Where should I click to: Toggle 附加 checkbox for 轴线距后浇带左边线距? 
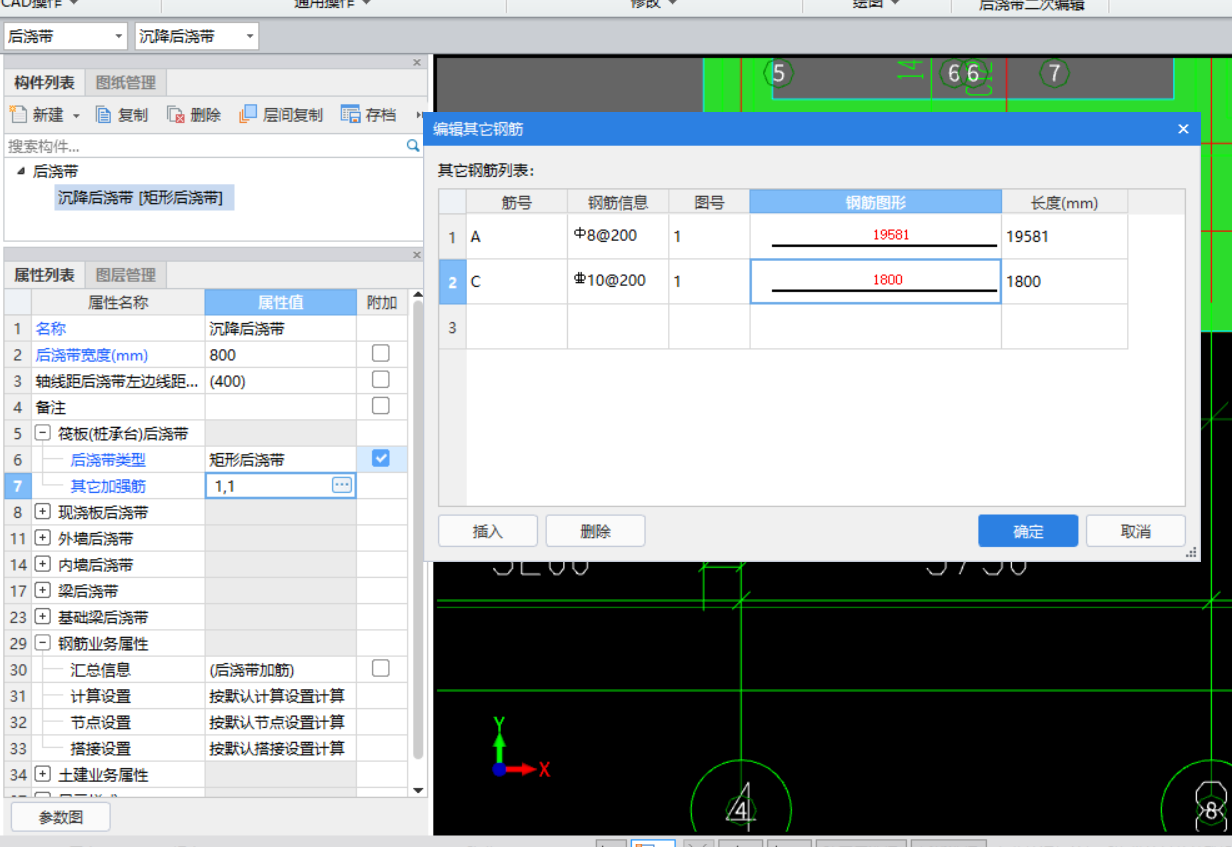(381, 380)
